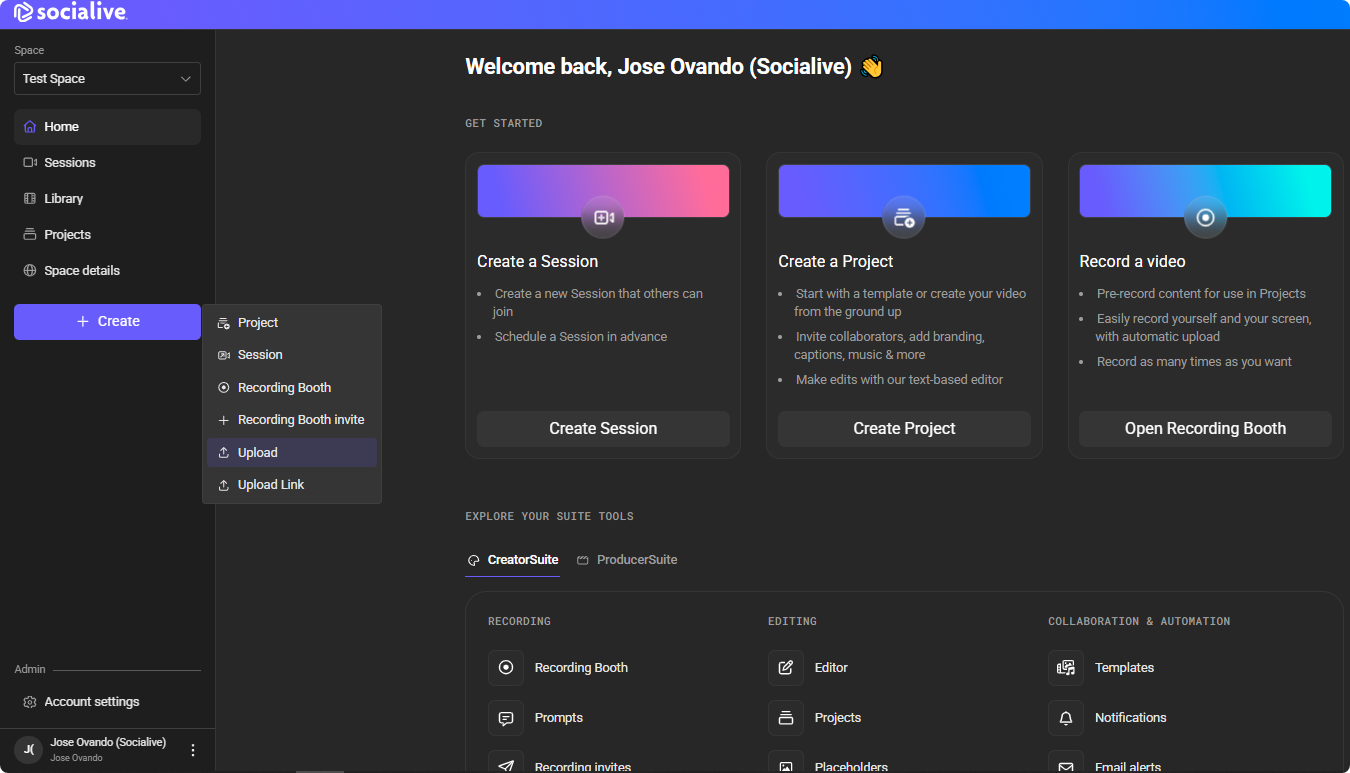
Task: Select Session from the Create menu
Action: tap(292, 355)
